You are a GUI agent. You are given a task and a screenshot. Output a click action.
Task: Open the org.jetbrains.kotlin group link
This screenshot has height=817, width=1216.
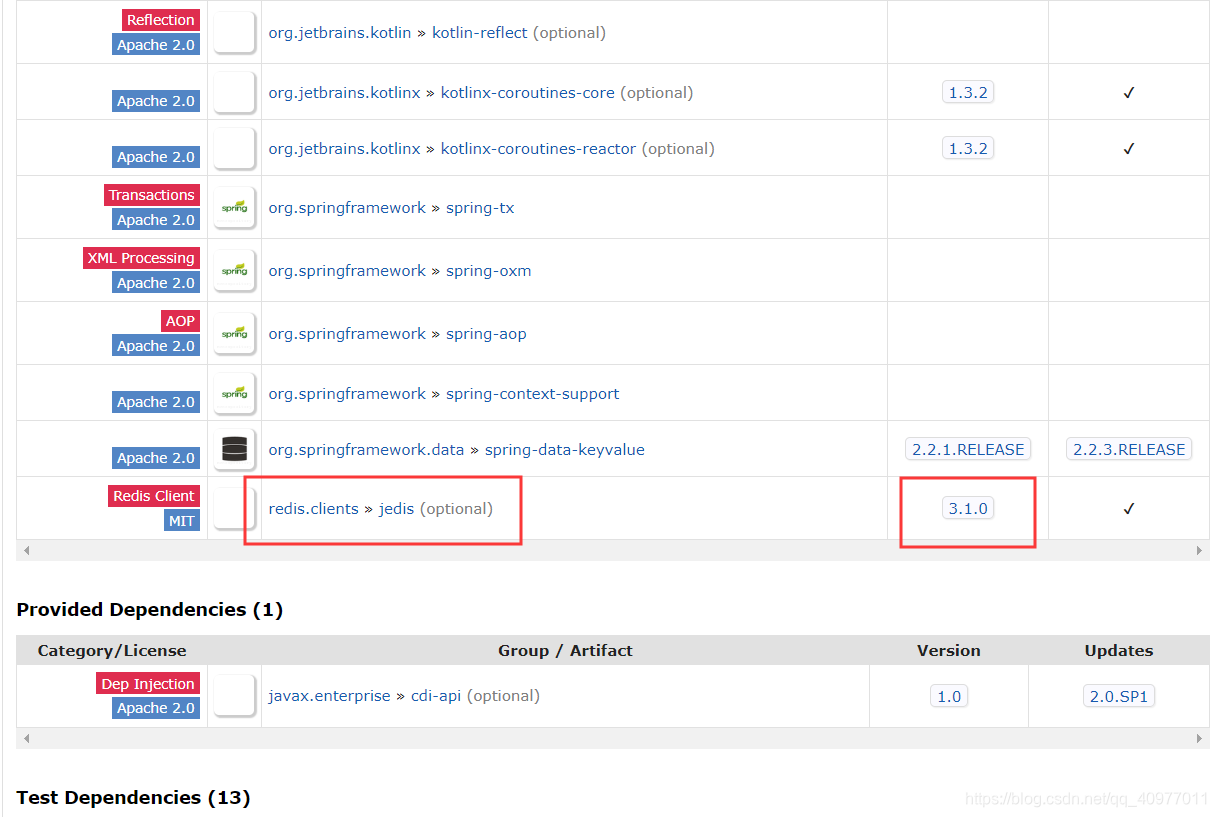pos(340,32)
